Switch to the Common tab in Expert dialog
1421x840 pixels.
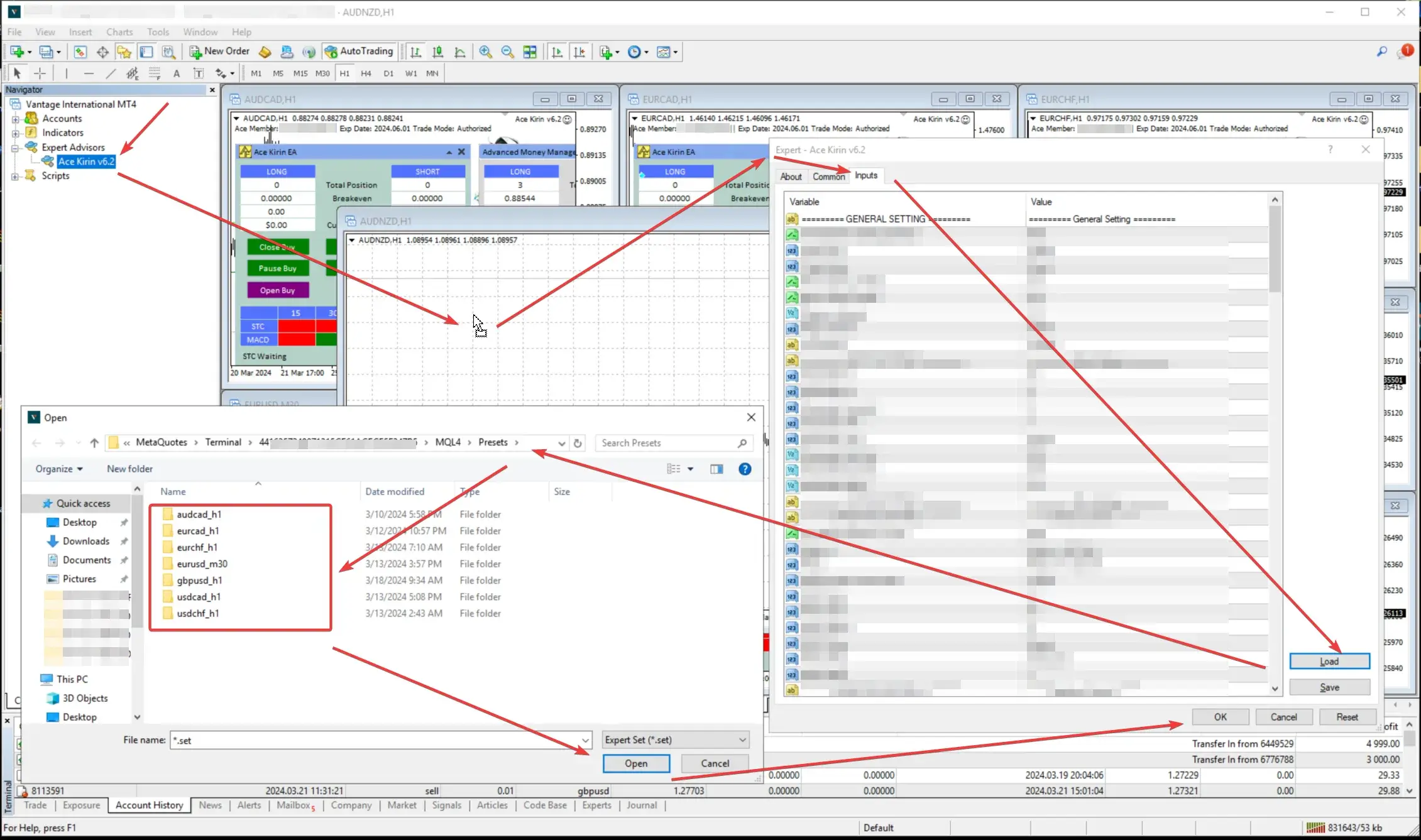828,177
